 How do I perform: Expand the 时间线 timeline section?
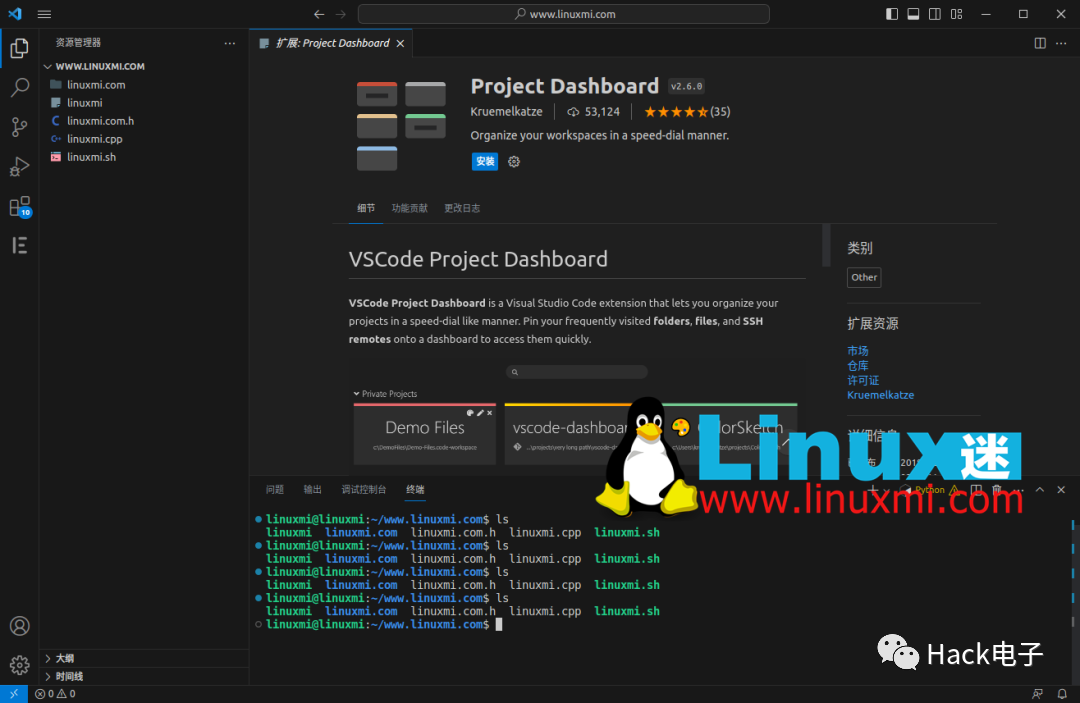click(x=145, y=676)
